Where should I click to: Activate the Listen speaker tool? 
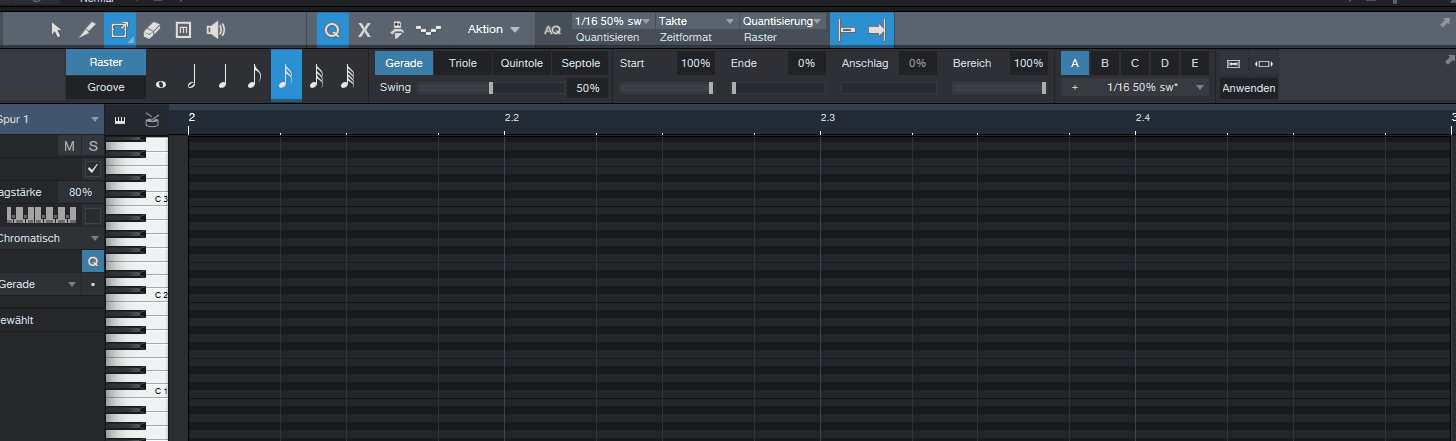[x=215, y=30]
